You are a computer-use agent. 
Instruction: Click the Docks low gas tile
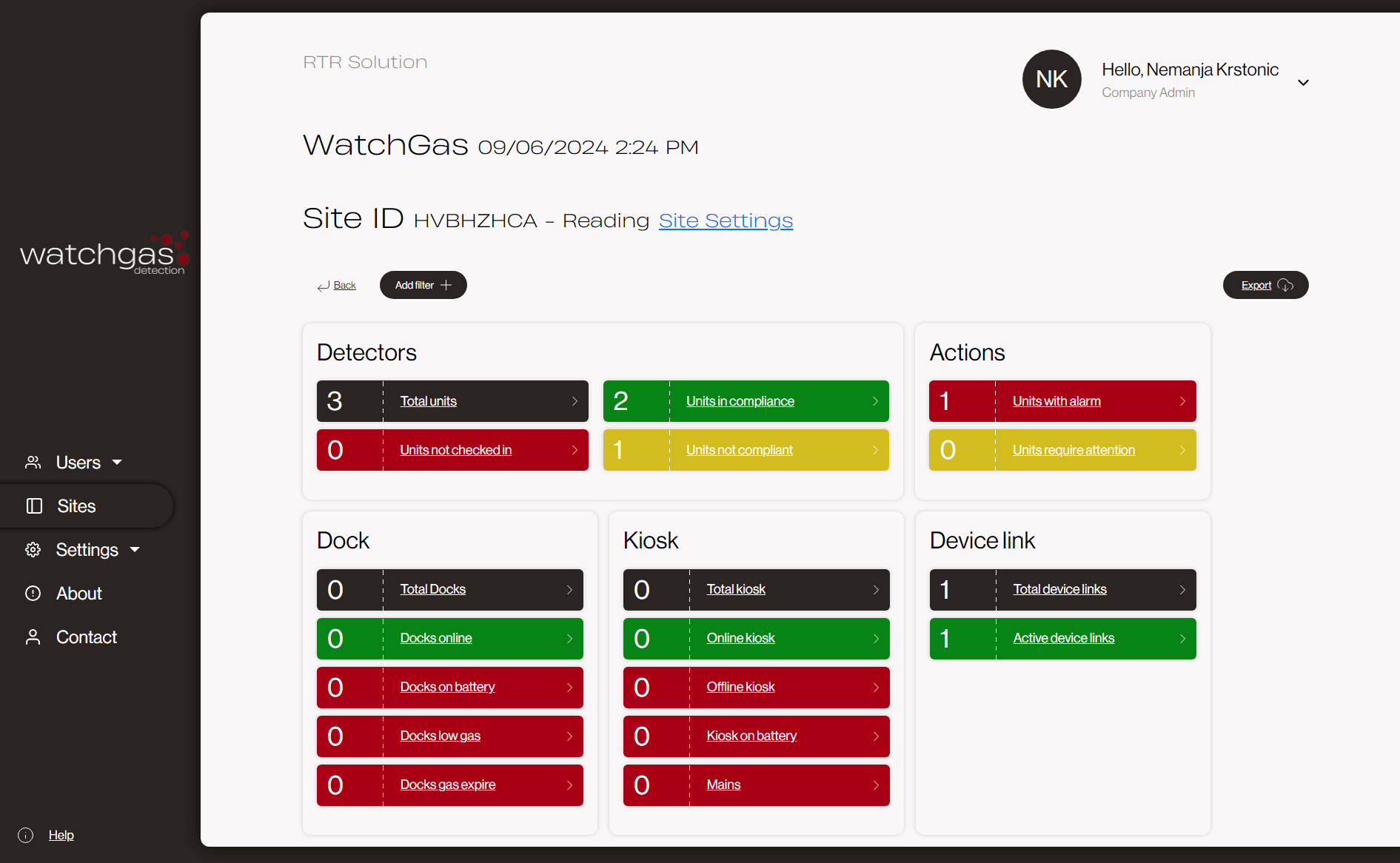pos(449,736)
